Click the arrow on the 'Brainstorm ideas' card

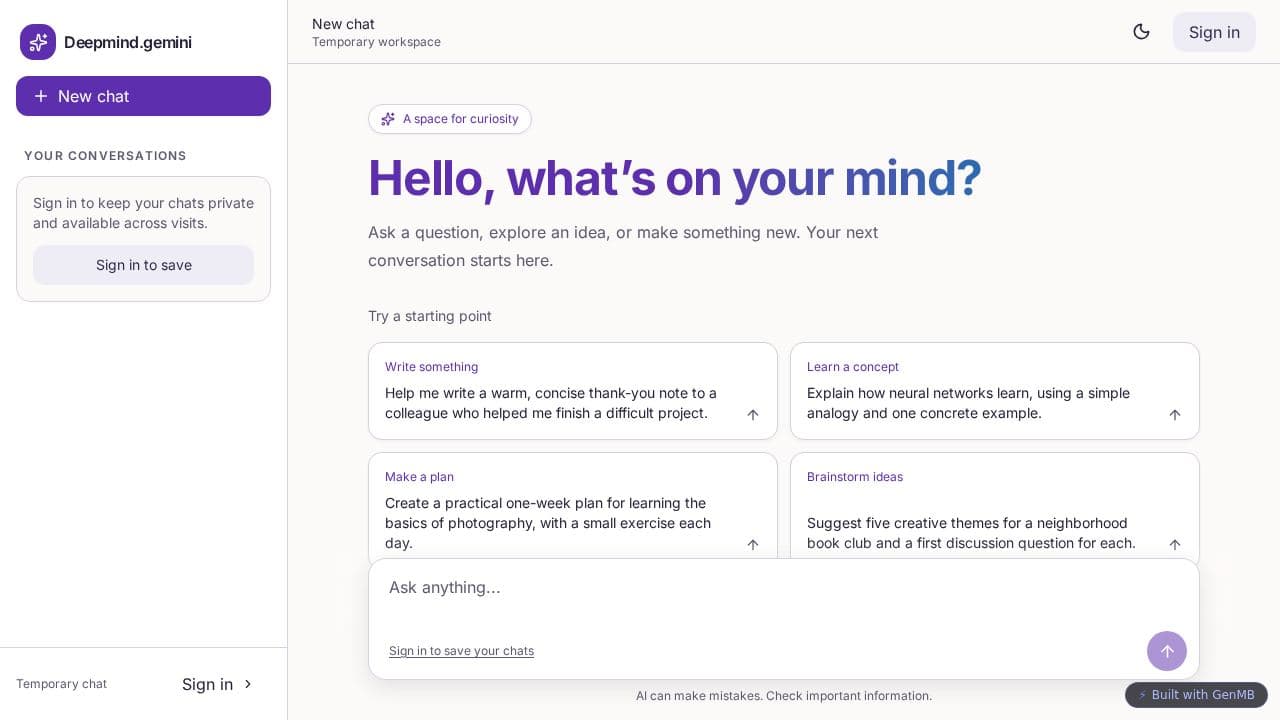[x=1175, y=545]
